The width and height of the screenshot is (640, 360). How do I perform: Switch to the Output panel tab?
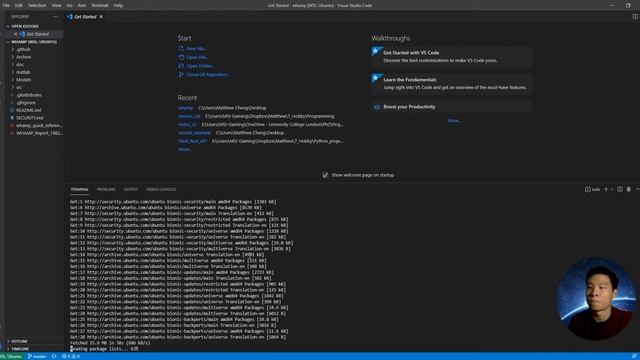pyautogui.click(x=131, y=189)
